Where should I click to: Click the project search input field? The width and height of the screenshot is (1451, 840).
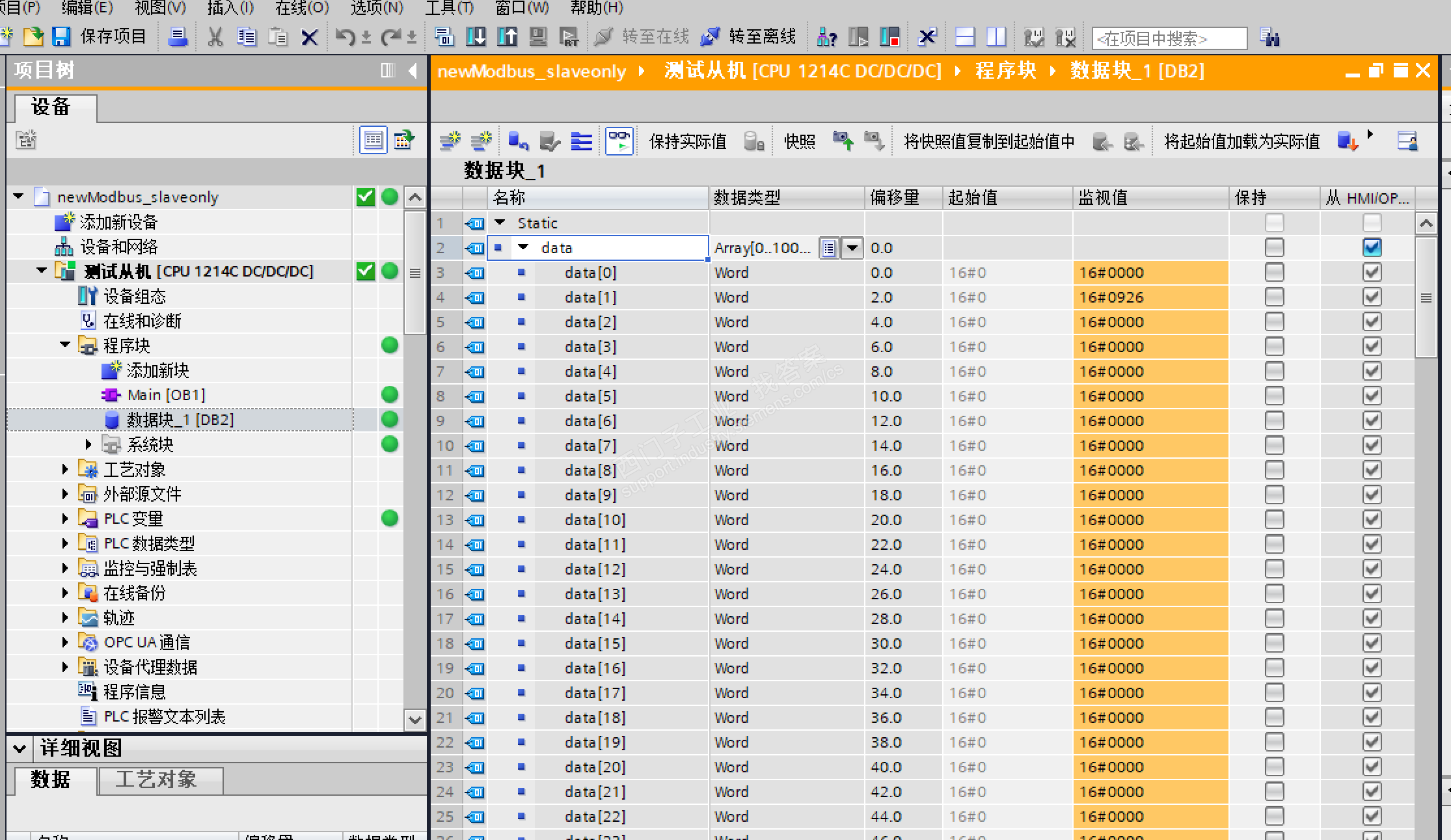[1168, 38]
